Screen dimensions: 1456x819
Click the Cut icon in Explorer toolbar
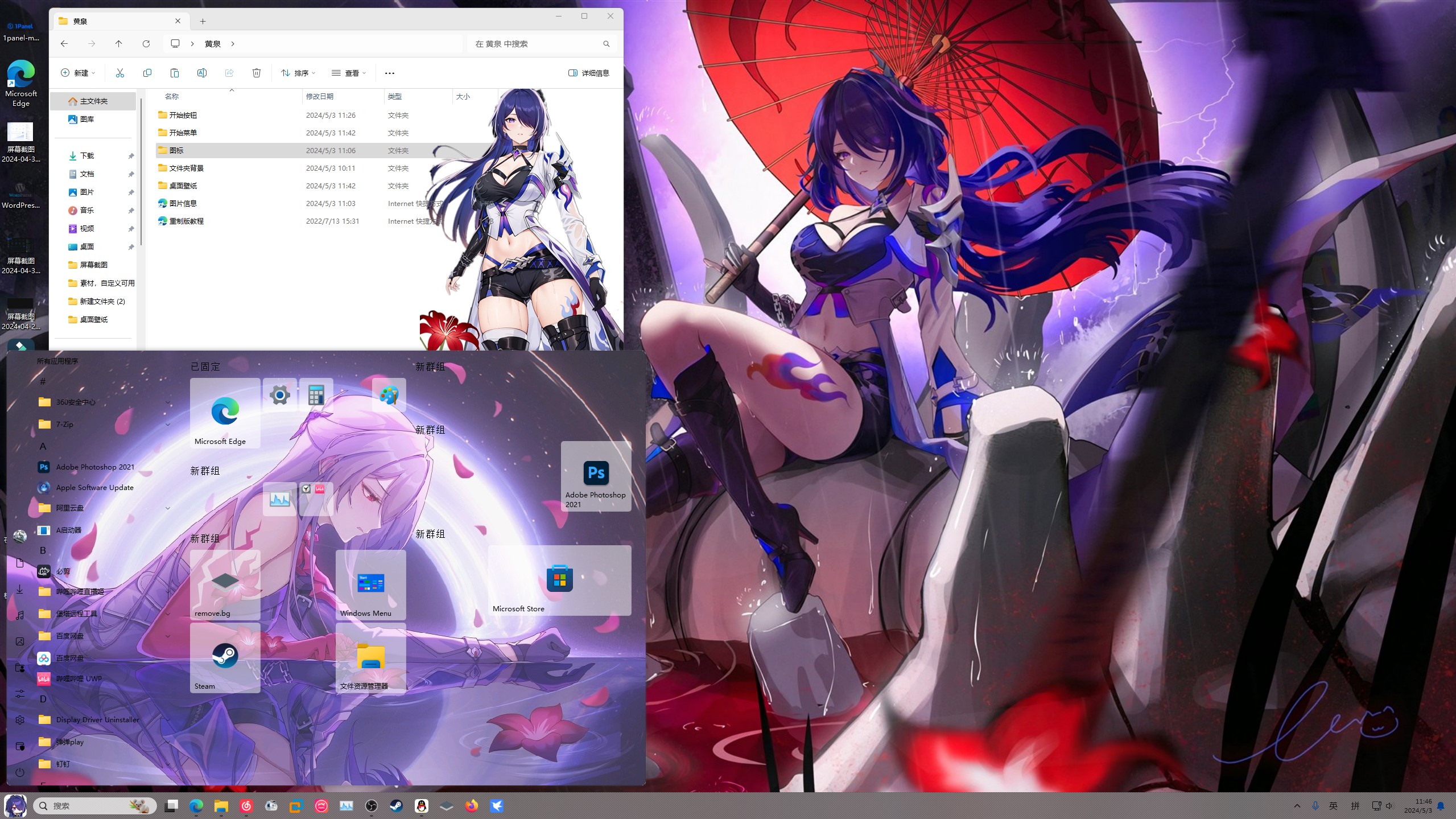119,73
